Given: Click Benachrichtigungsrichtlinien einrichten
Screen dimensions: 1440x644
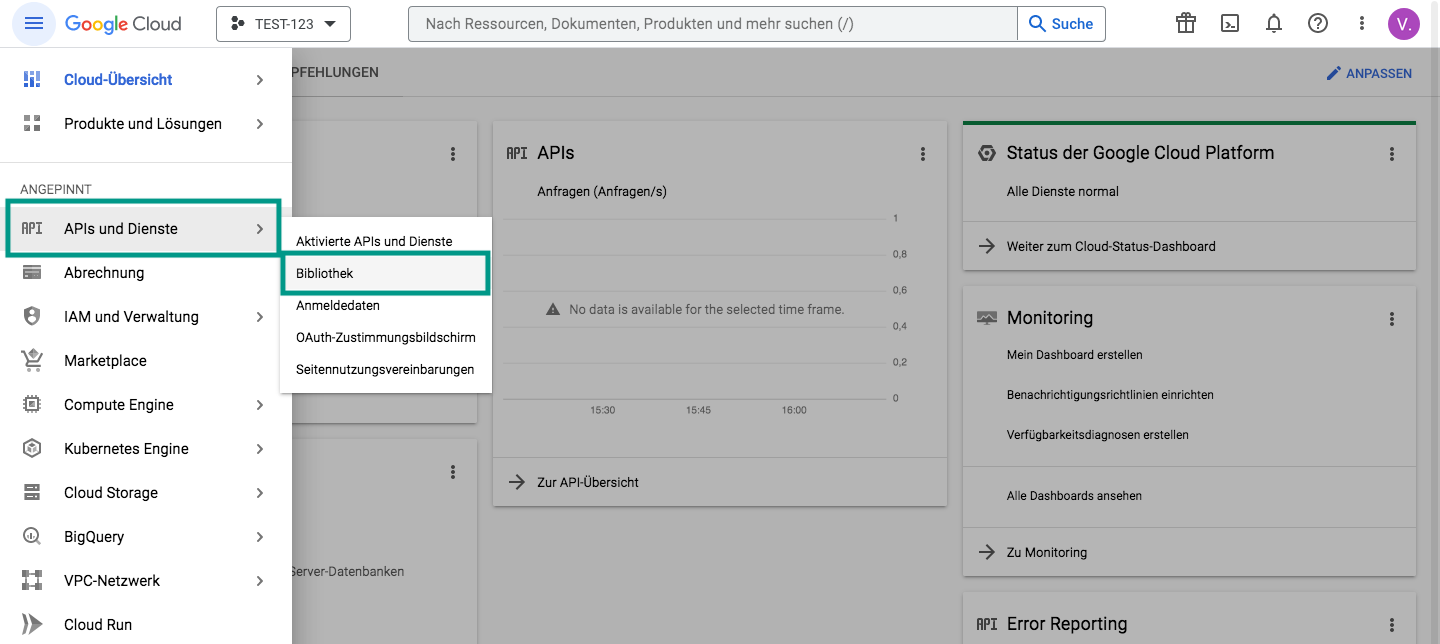Looking at the screenshot, I should click(x=1110, y=395).
